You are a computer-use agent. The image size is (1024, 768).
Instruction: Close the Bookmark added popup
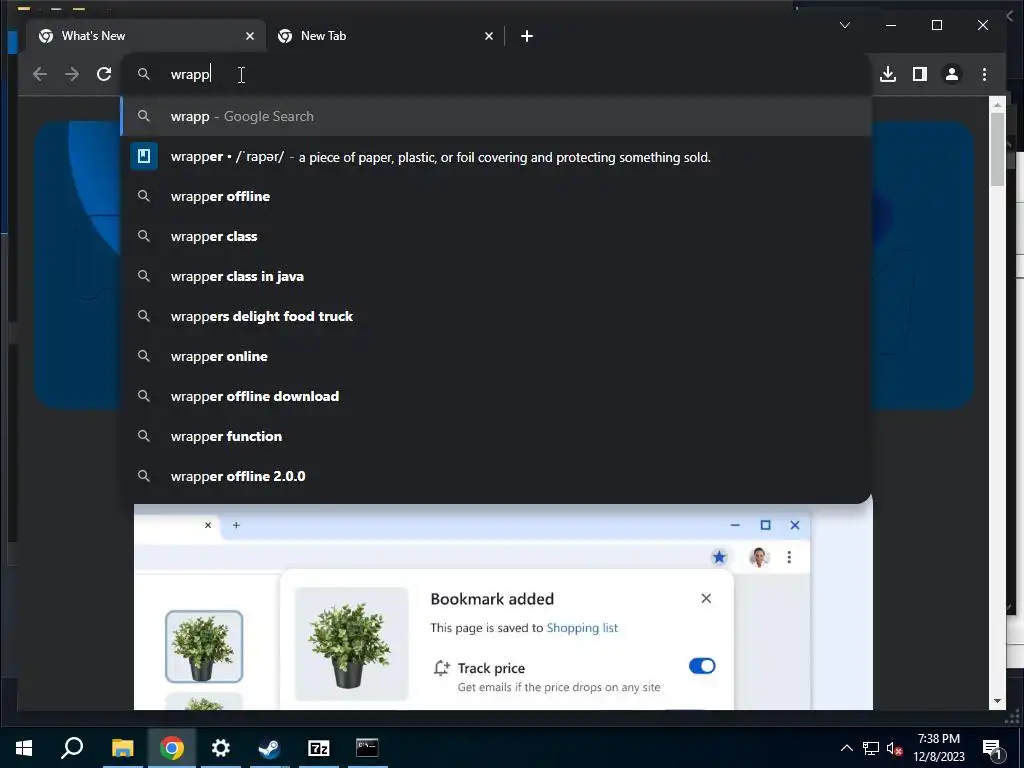706,598
